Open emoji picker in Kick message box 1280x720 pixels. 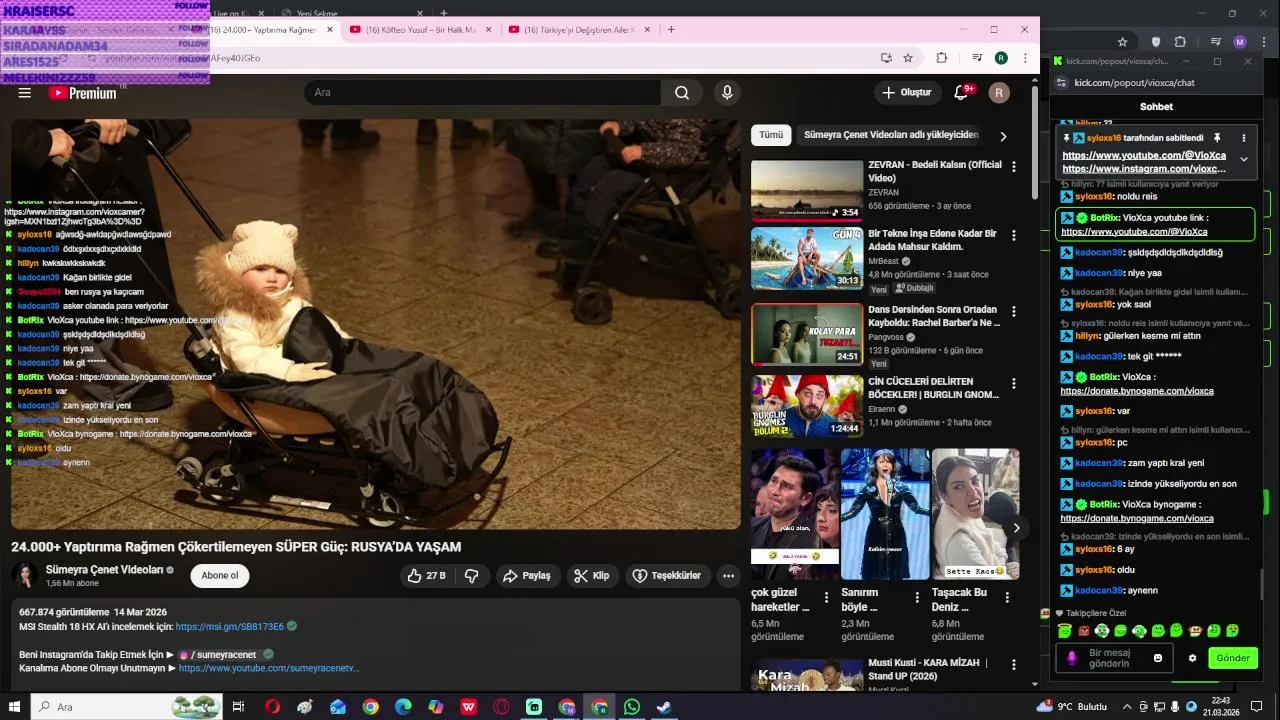[x=1158, y=658]
